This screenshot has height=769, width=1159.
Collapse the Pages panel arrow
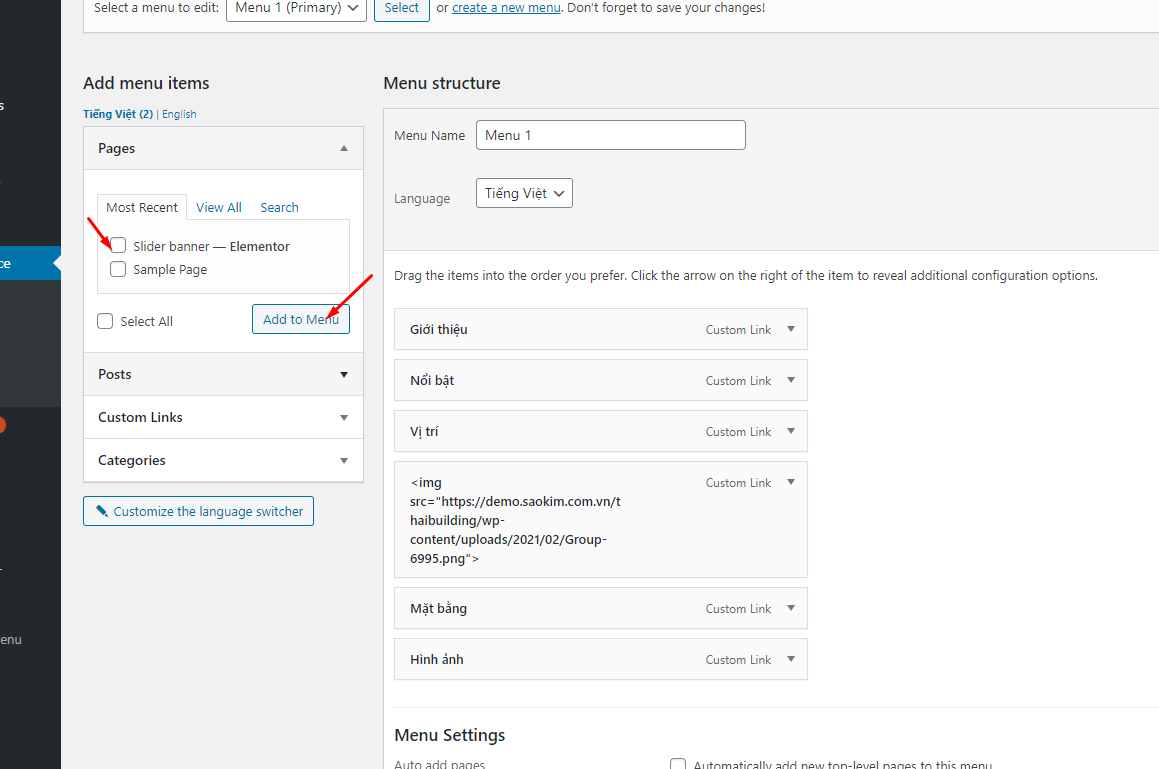(x=344, y=148)
